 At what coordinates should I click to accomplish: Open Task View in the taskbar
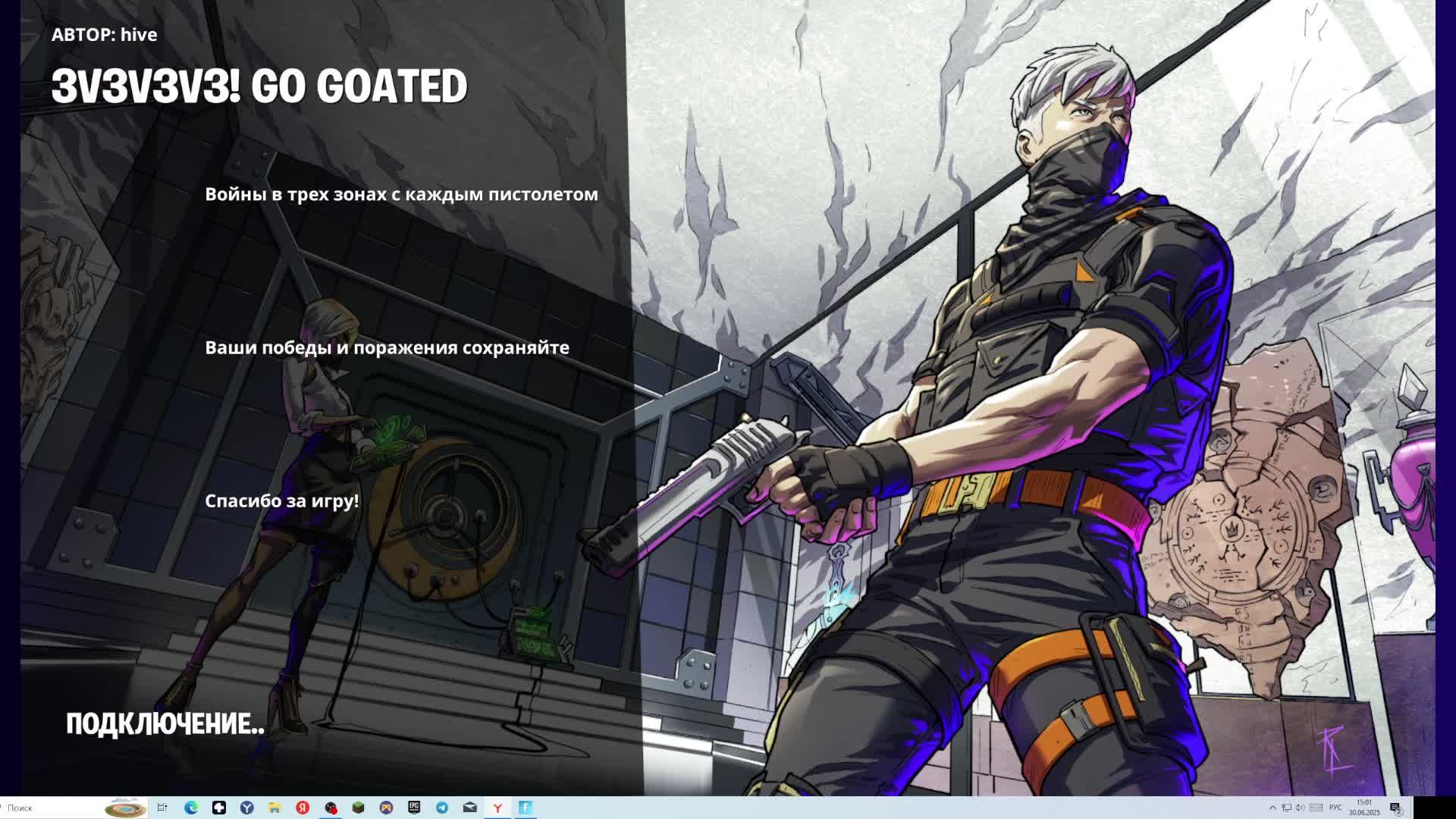(x=162, y=808)
